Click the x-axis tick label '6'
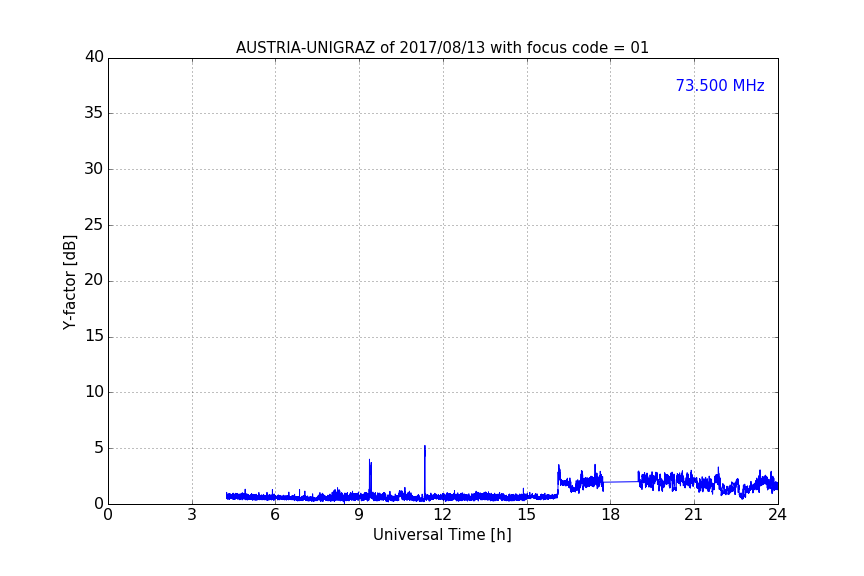The image size is (864, 576). [x=275, y=515]
